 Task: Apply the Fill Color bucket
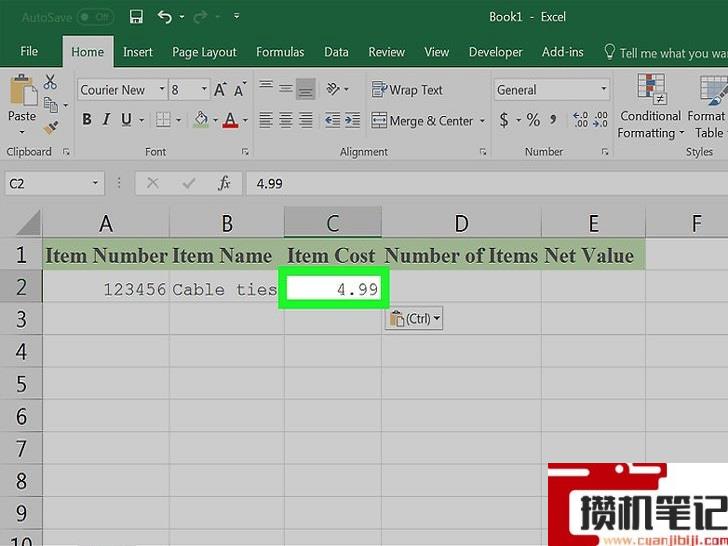201,120
